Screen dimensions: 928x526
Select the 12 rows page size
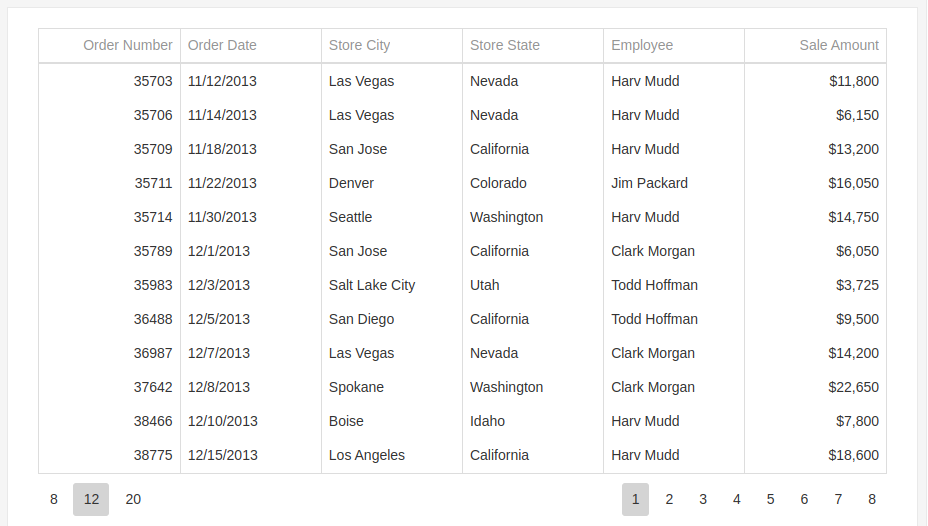coord(91,499)
